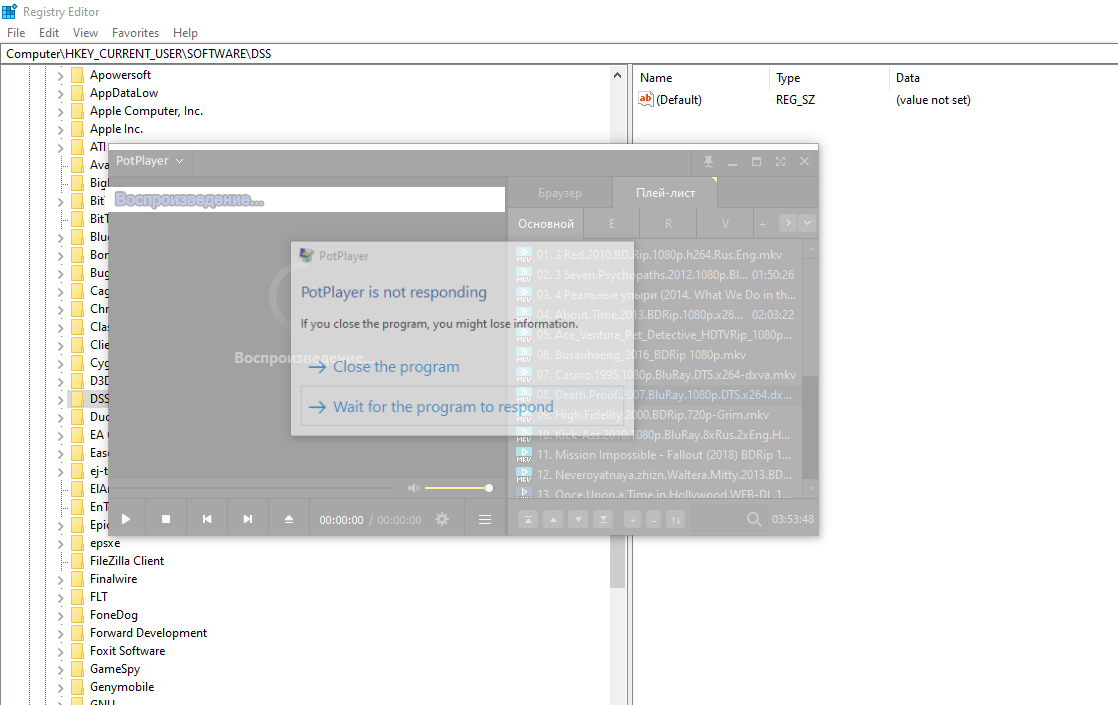Mute audio via the speaker icon

point(414,488)
